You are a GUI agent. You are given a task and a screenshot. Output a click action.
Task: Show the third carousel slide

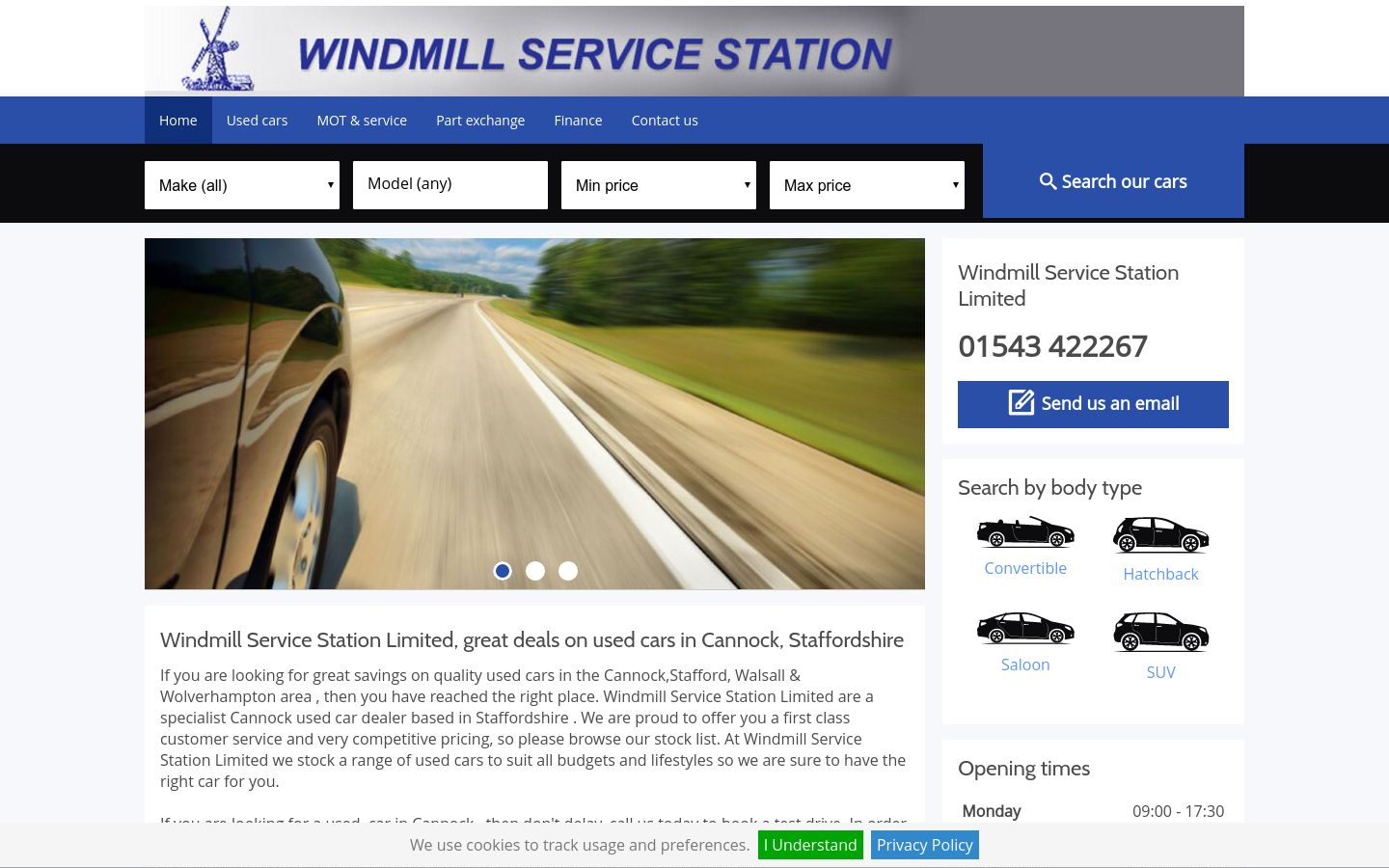568,571
